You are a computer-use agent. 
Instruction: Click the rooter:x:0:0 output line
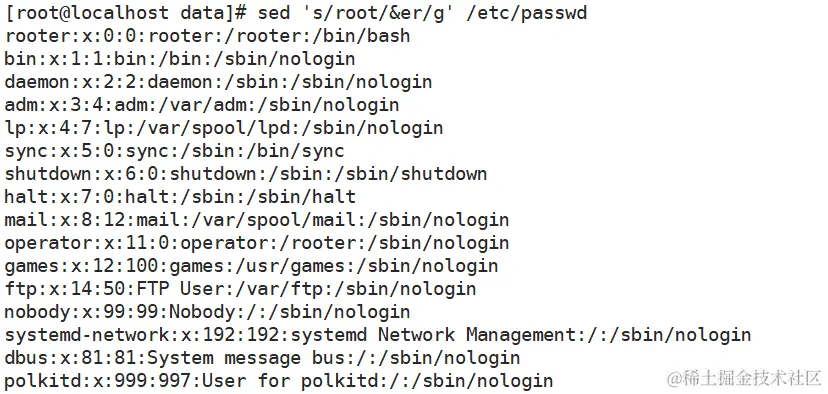click(208, 36)
